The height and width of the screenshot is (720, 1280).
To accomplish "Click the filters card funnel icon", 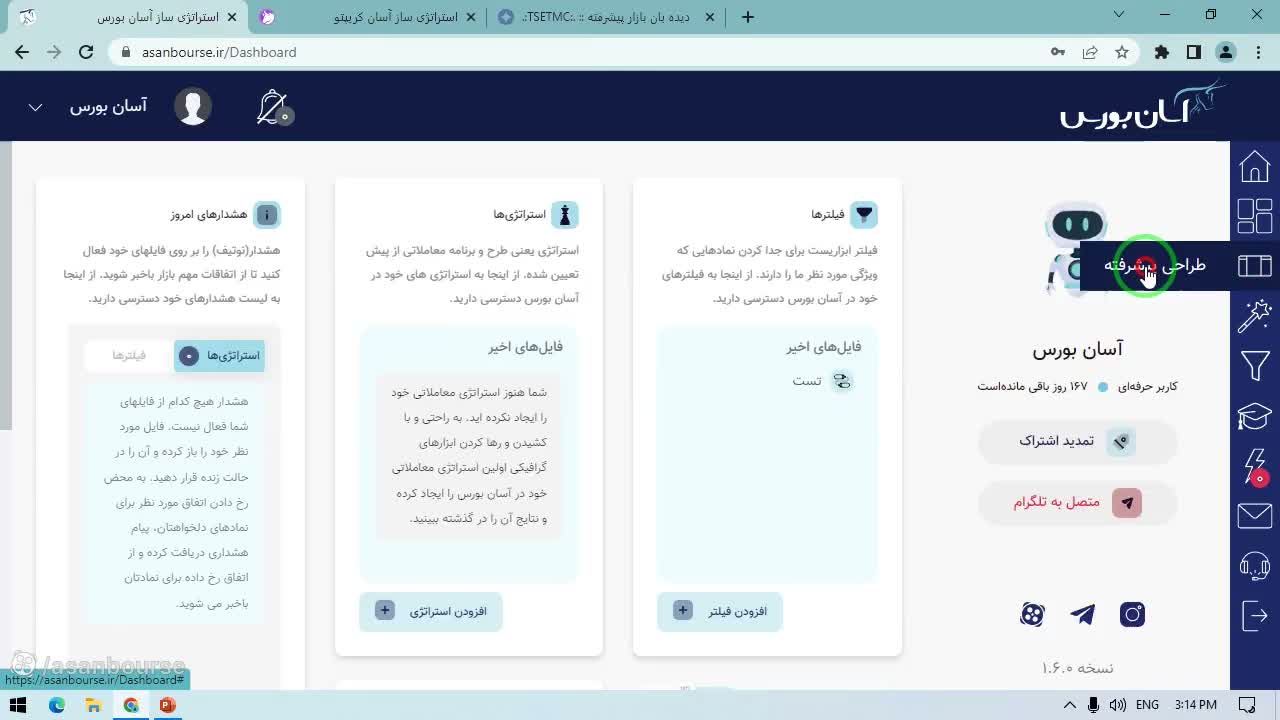I will [x=864, y=214].
